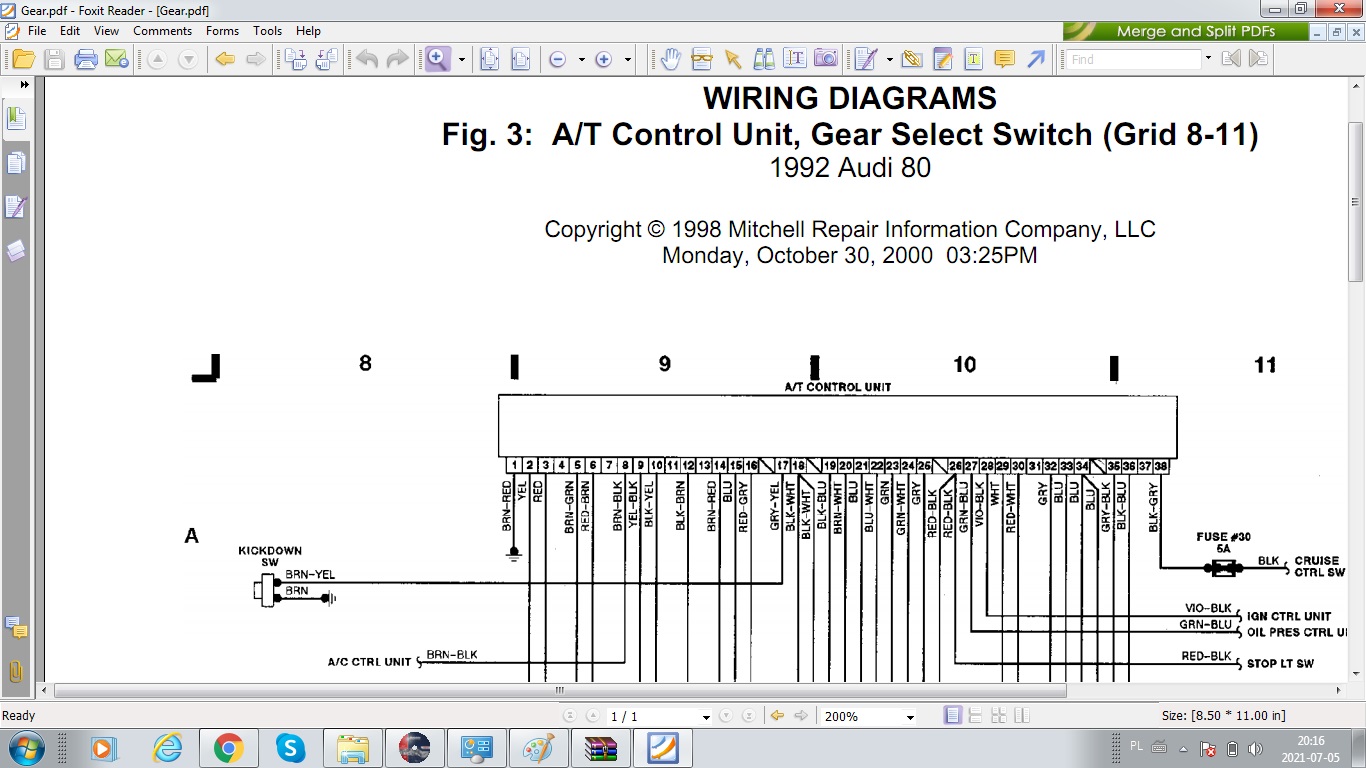
Task: Click the Save floppy disk icon
Action: pos(54,59)
